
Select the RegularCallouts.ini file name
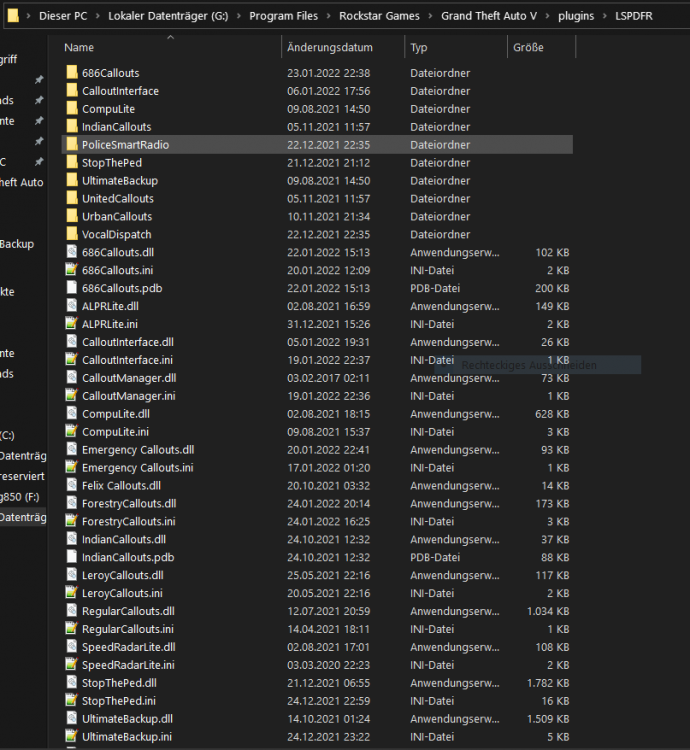[x=128, y=629]
